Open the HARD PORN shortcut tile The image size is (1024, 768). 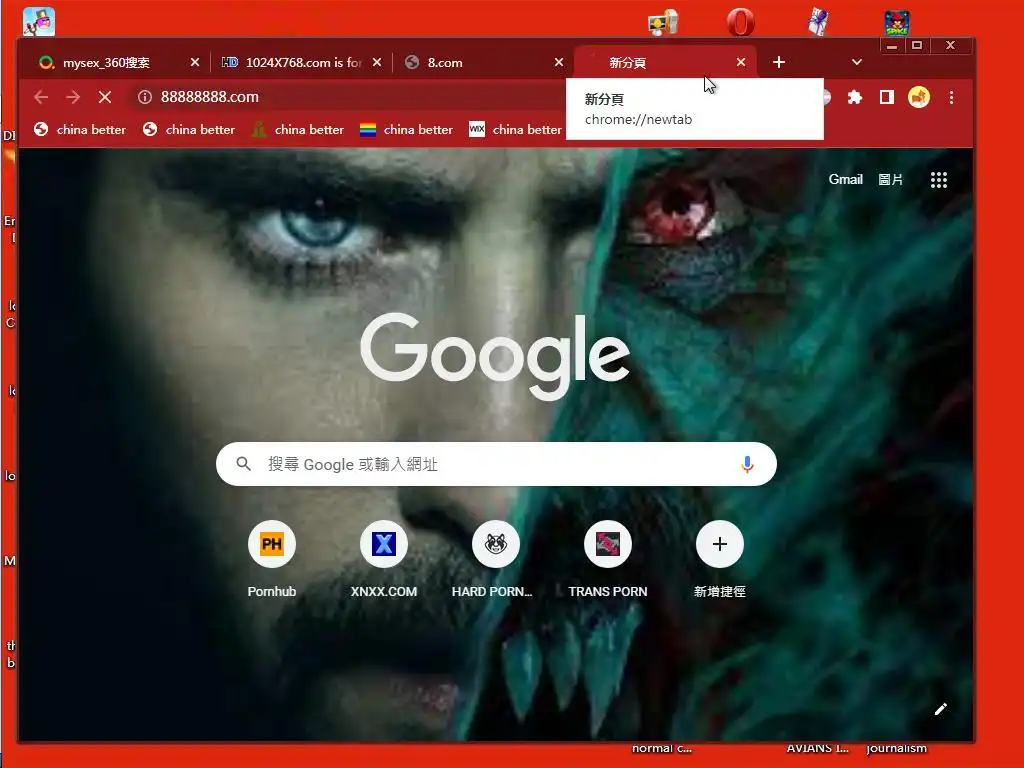click(495, 559)
